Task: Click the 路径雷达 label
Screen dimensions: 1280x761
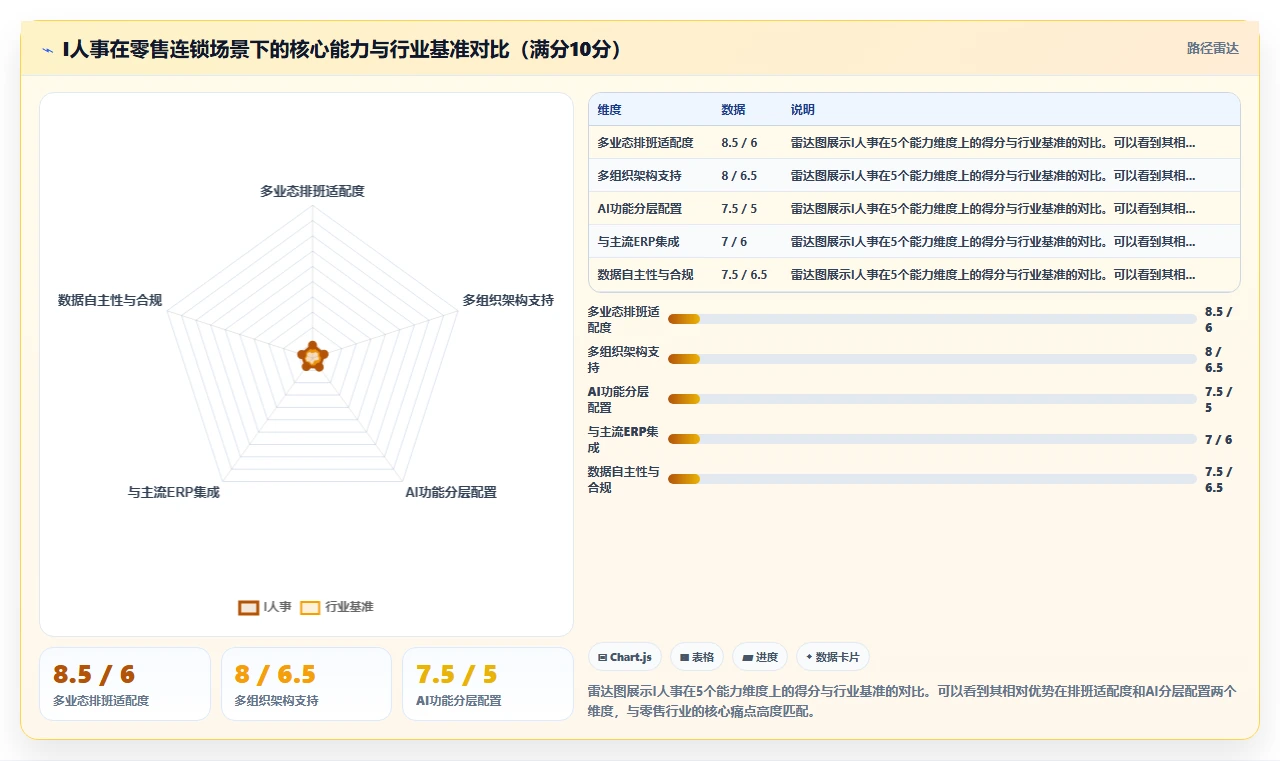Action: (1212, 48)
